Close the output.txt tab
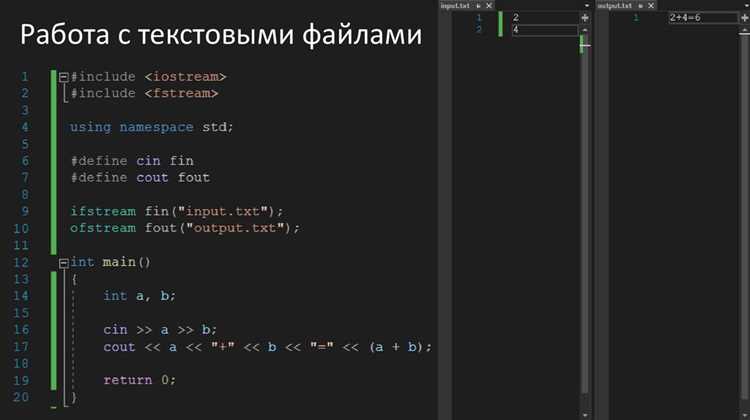The height and width of the screenshot is (420, 750). 651,6
